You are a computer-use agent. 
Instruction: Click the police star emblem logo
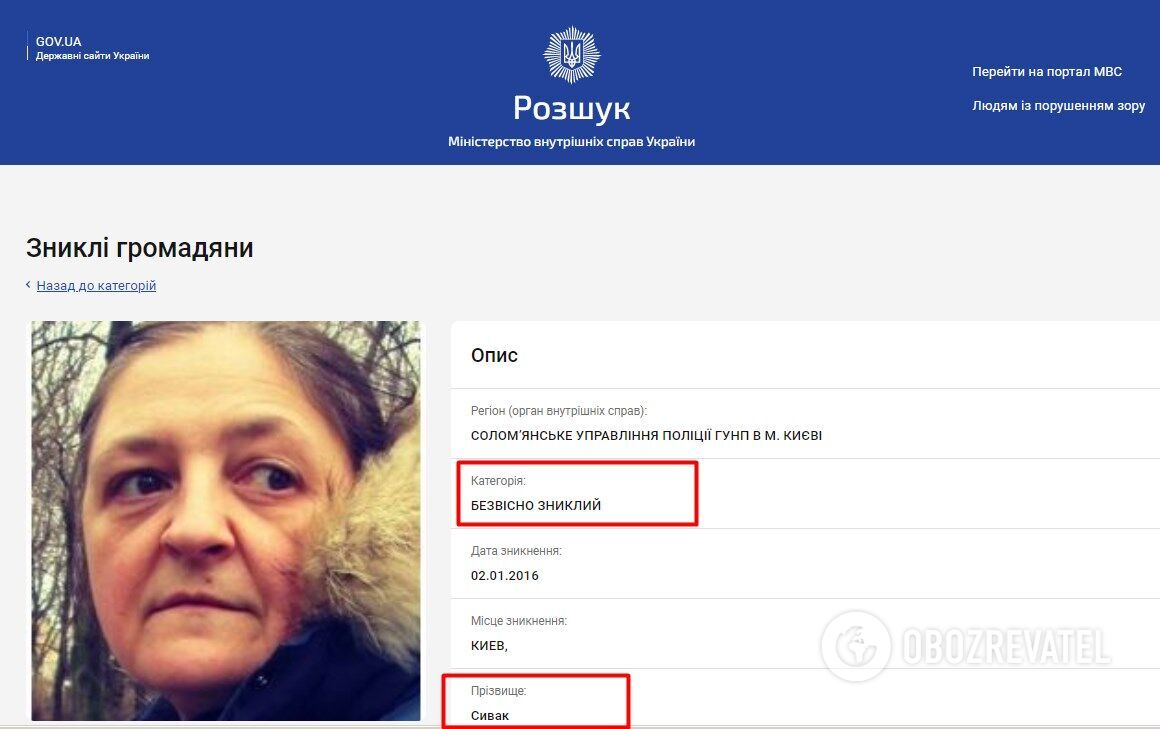[571, 55]
